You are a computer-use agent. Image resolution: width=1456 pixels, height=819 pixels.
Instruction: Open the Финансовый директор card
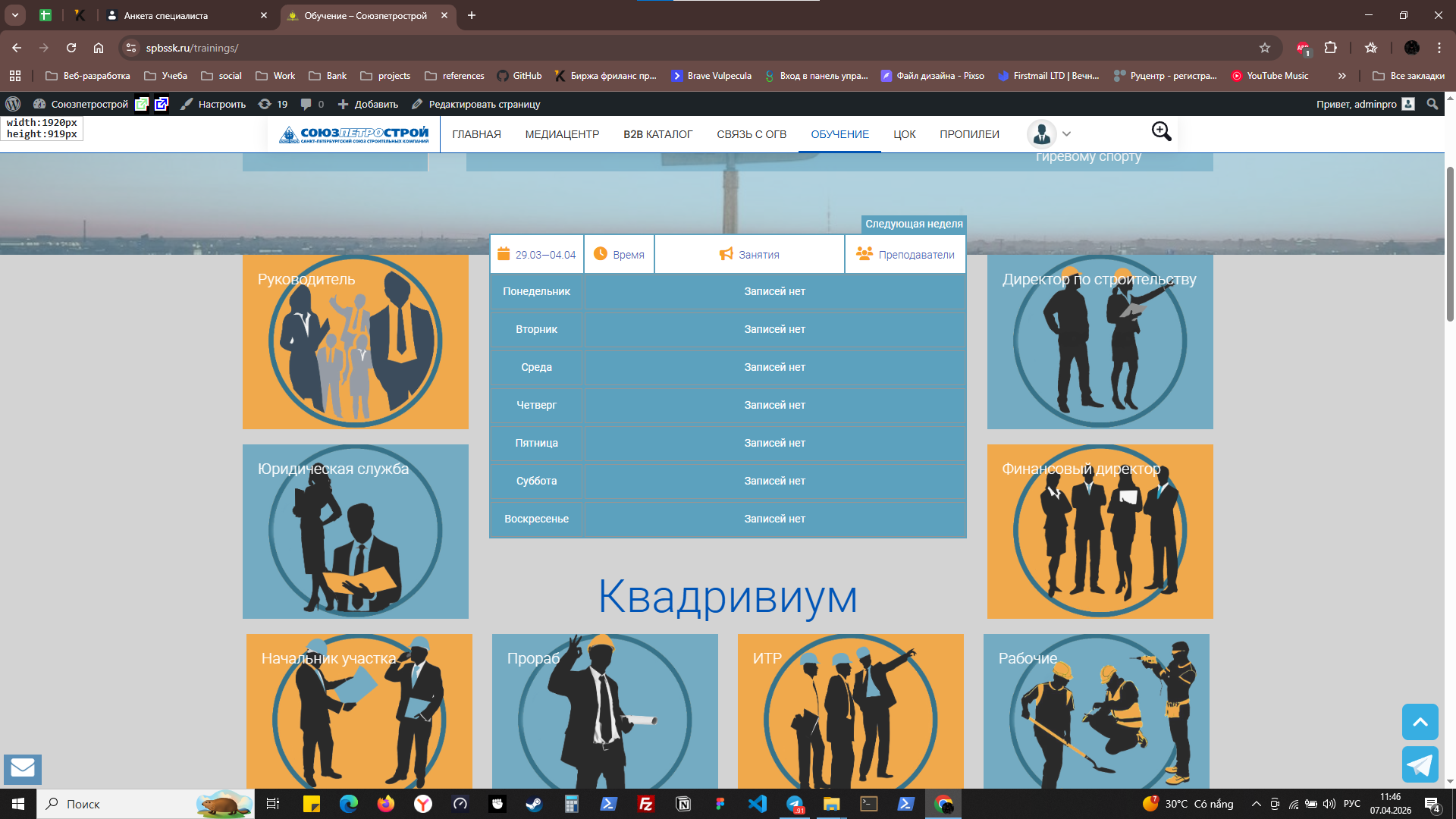(1100, 532)
